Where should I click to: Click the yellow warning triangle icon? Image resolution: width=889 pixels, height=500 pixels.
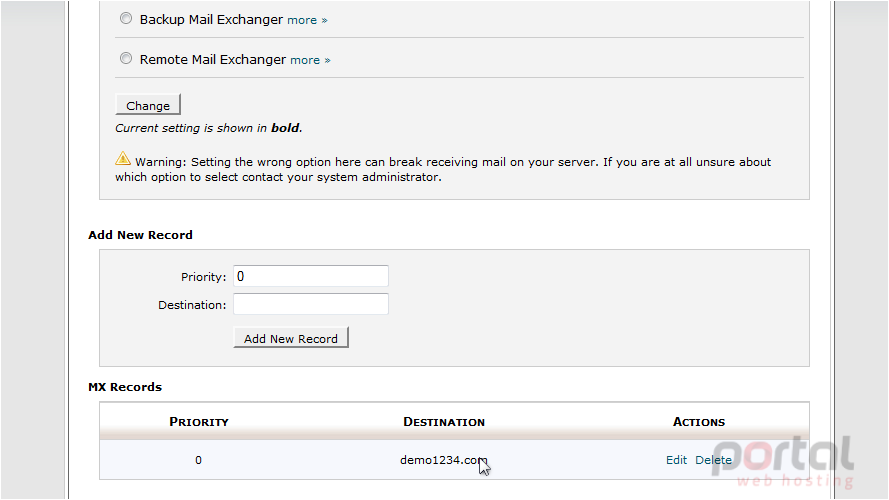(x=122, y=159)
